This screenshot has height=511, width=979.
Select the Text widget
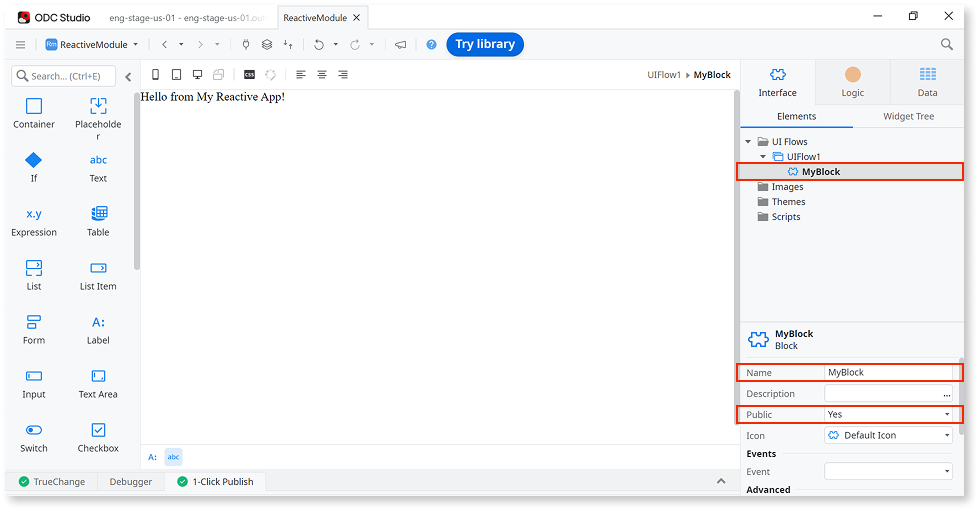[98, 168]
